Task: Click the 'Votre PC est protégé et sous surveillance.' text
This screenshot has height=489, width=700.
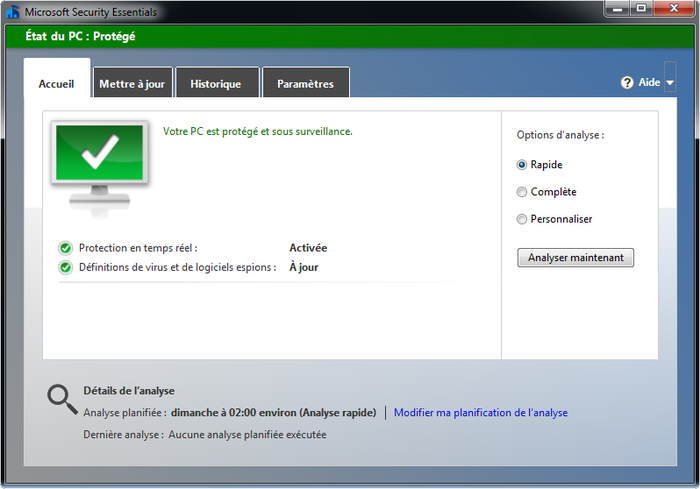Action: click(x=258, y=131)
